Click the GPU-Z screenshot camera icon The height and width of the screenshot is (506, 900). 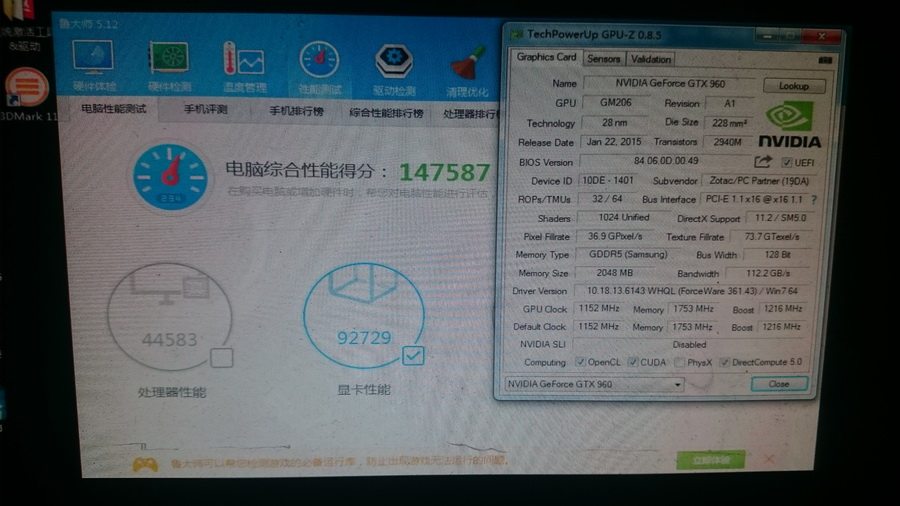825,60
